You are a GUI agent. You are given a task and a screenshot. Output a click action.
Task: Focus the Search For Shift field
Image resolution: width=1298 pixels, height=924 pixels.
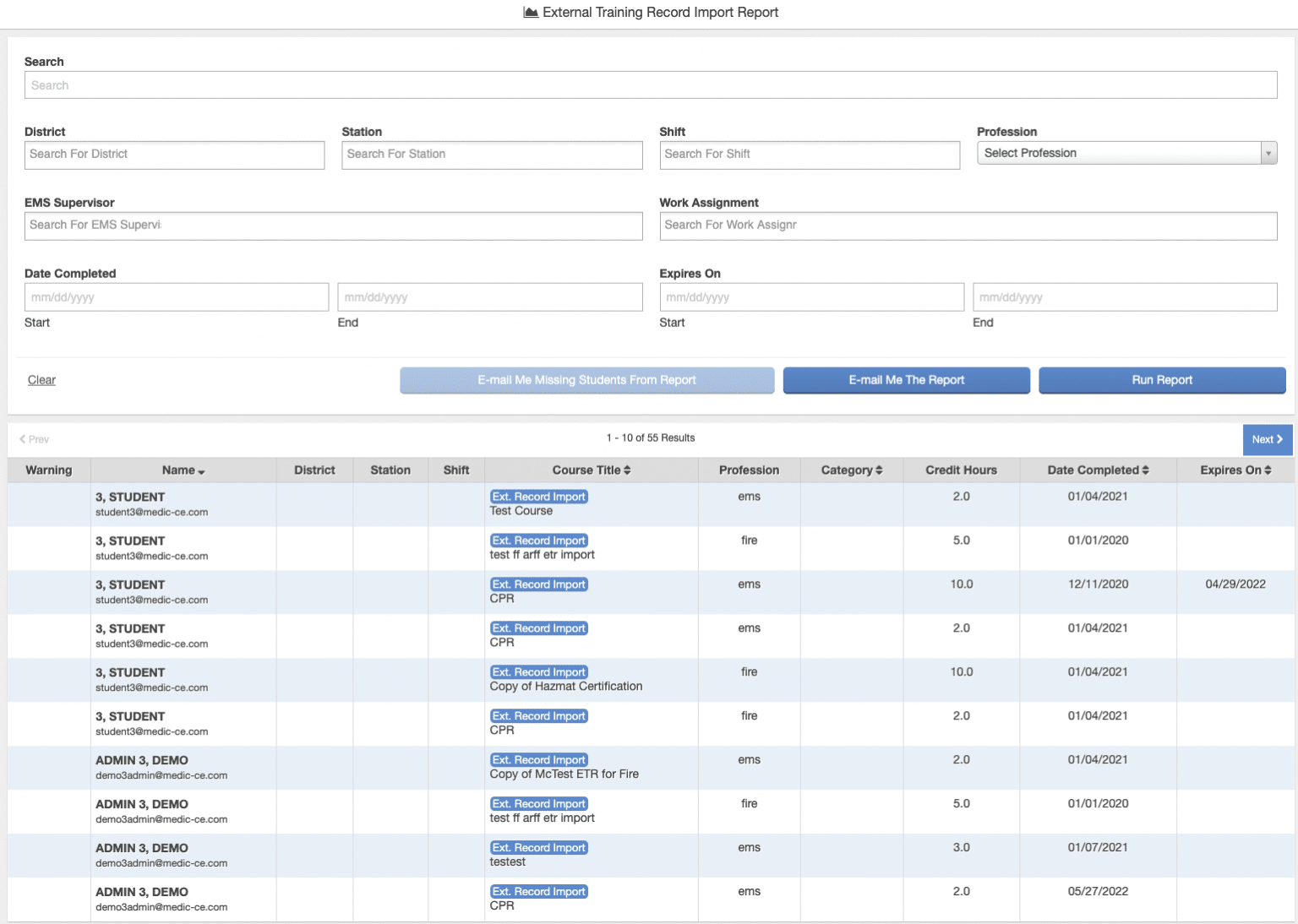810,155
